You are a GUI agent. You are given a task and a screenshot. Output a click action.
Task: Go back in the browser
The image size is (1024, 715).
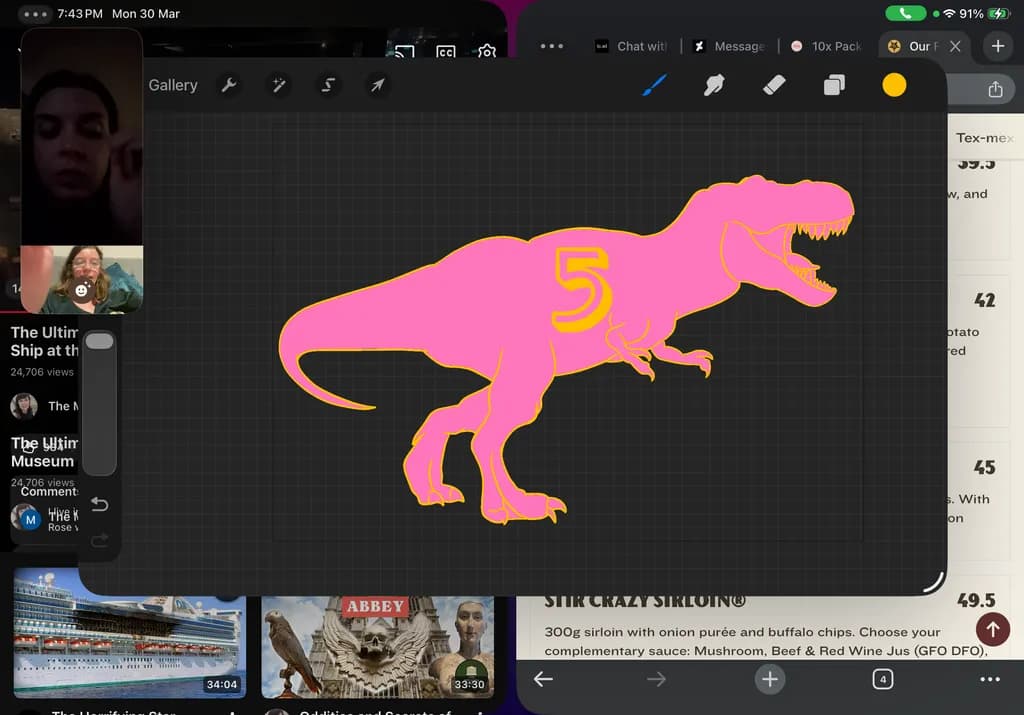pyautogui.click(x=543, y=680)
